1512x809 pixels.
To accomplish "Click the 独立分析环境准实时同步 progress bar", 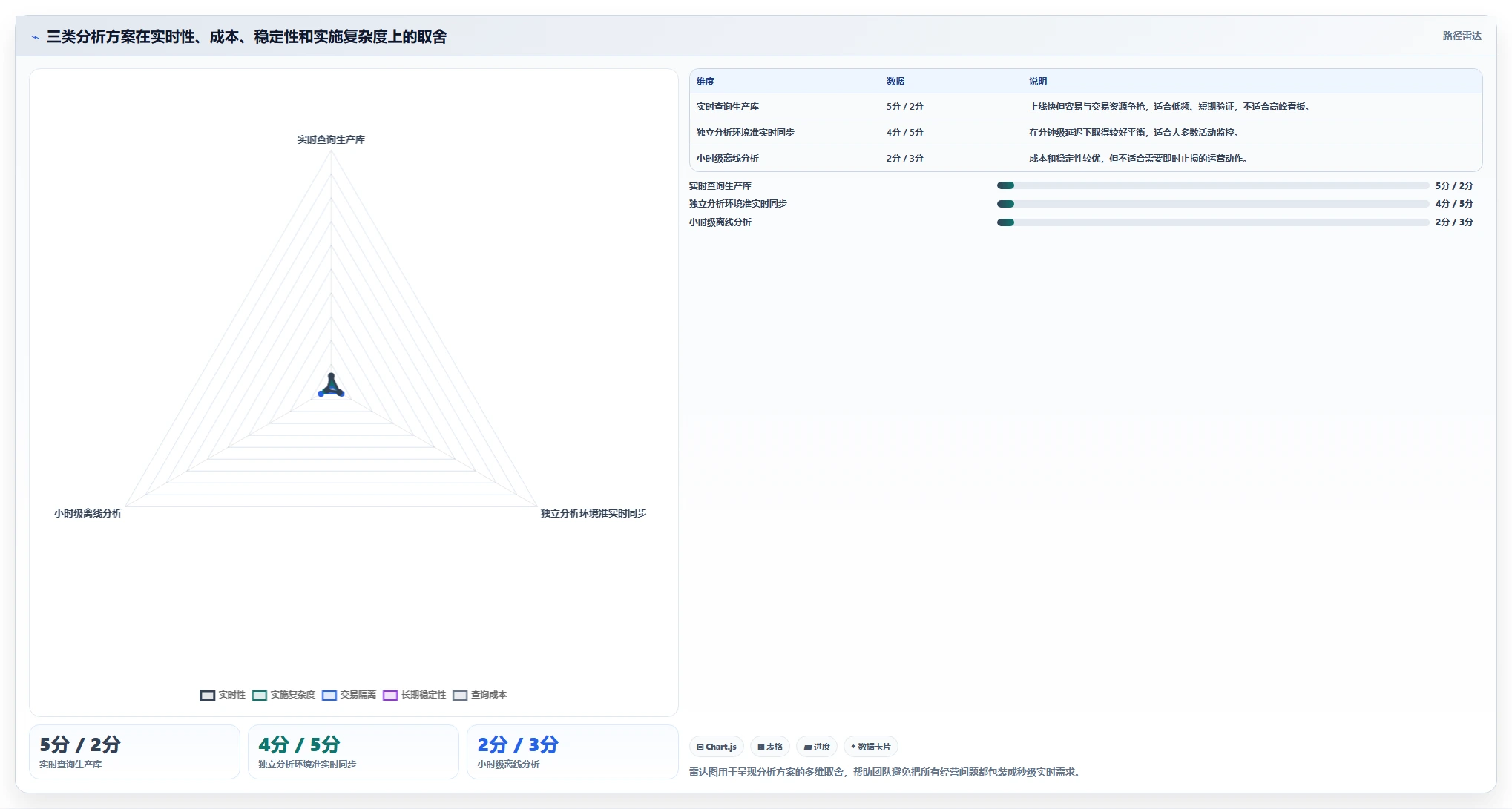I will [x=1213, y=204].
